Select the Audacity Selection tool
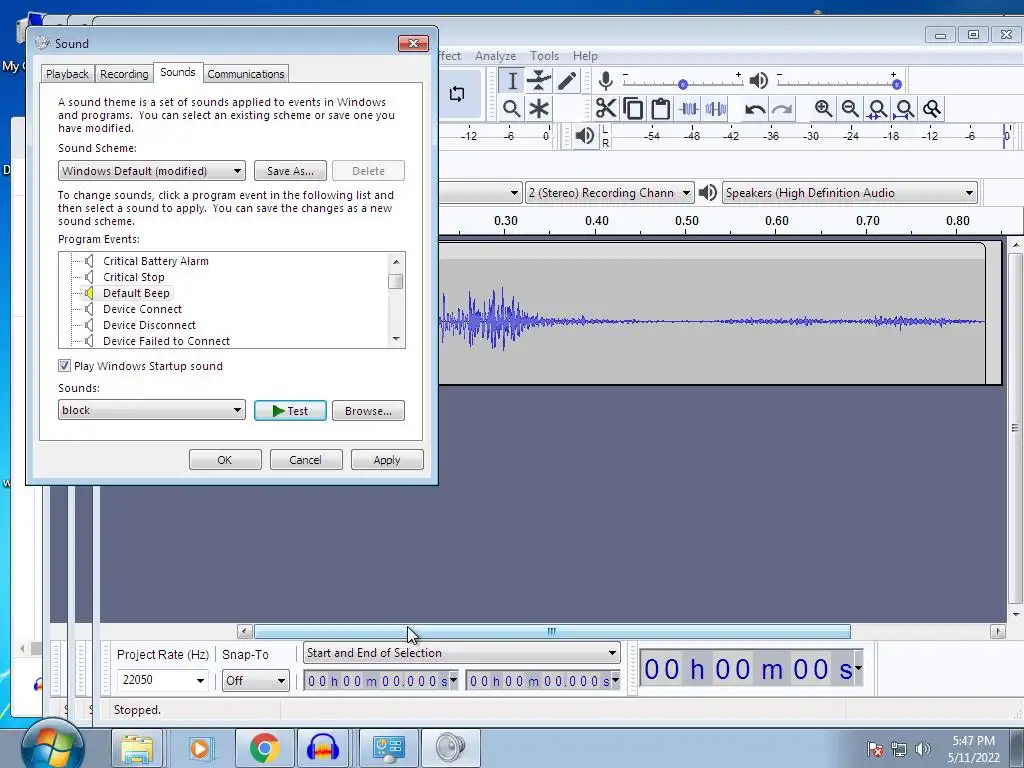This screenshot has width=1024, height=768. [513, 81]
